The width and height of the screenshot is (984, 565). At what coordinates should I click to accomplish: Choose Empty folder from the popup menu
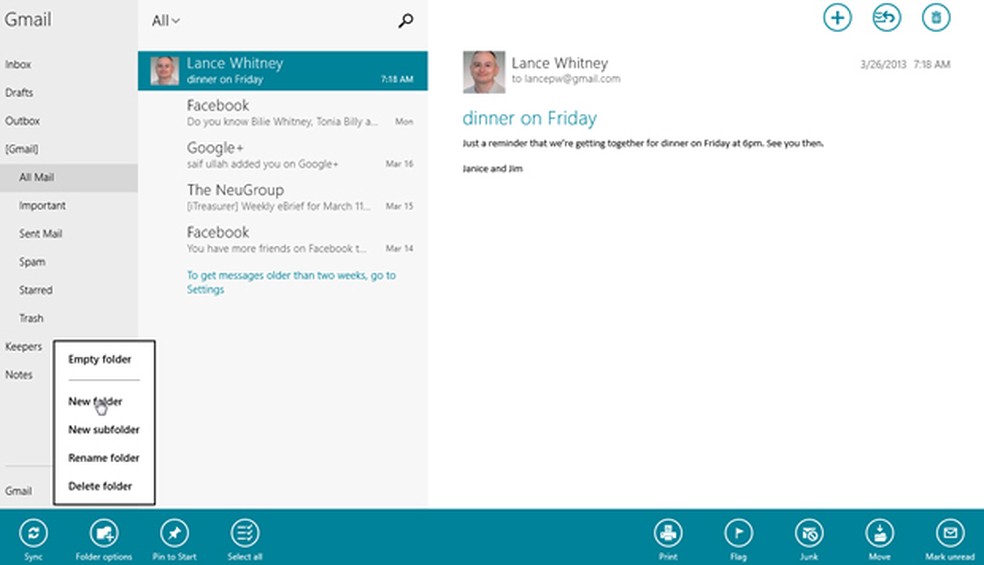click(x=100, y=359)
